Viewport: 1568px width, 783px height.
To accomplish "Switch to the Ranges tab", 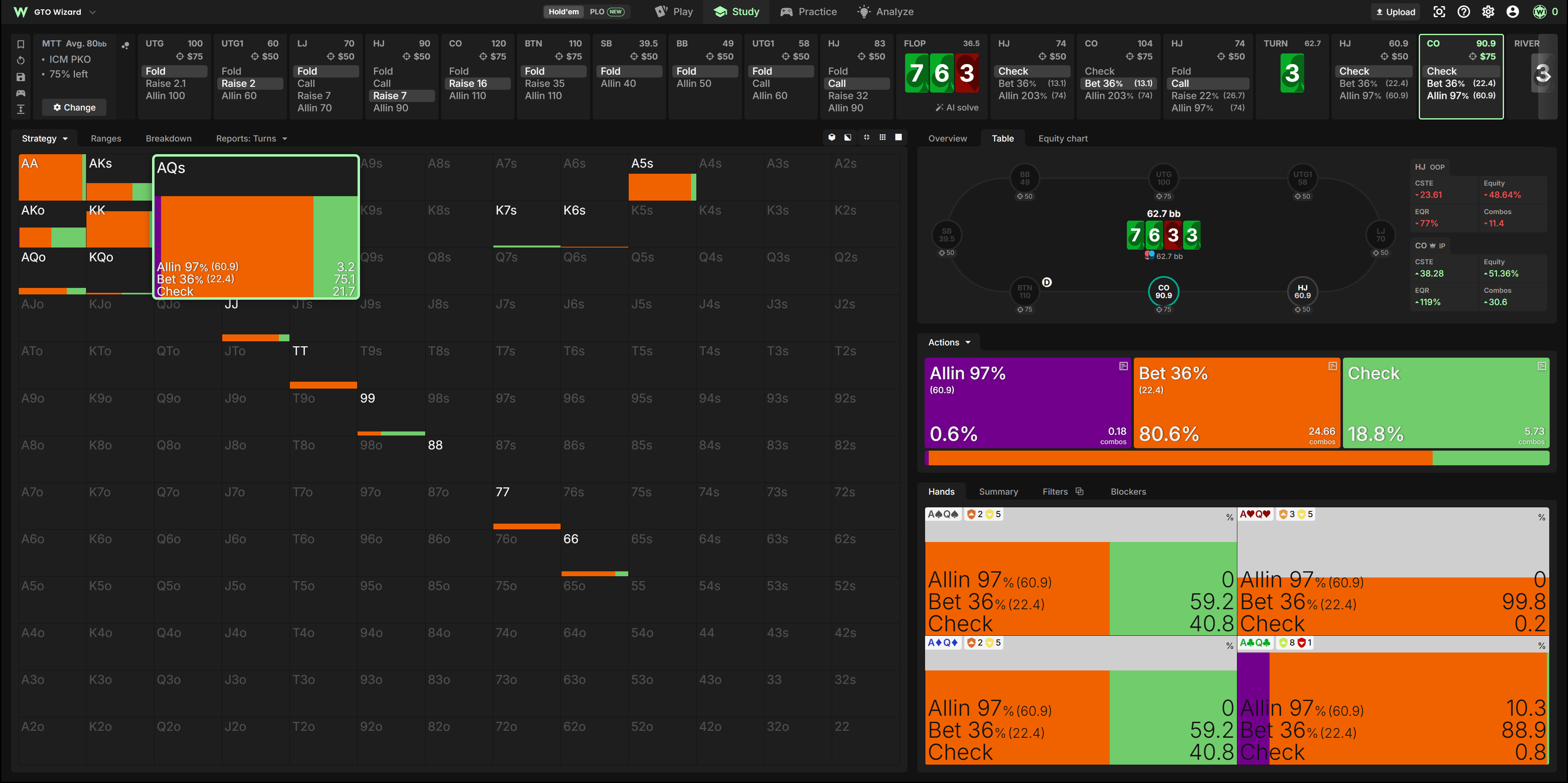I will click(x=106, y=138).
